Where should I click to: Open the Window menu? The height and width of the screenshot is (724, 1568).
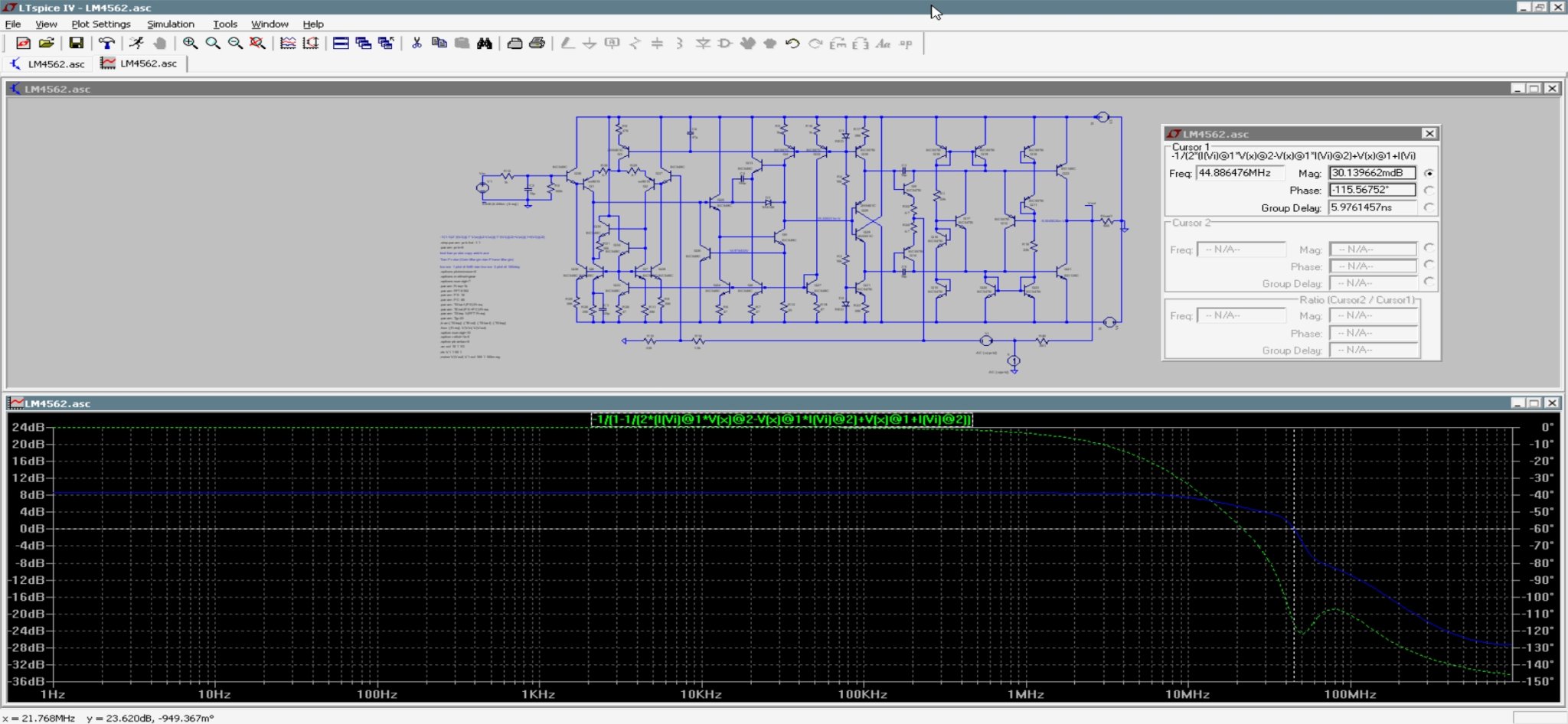point(269,24)
